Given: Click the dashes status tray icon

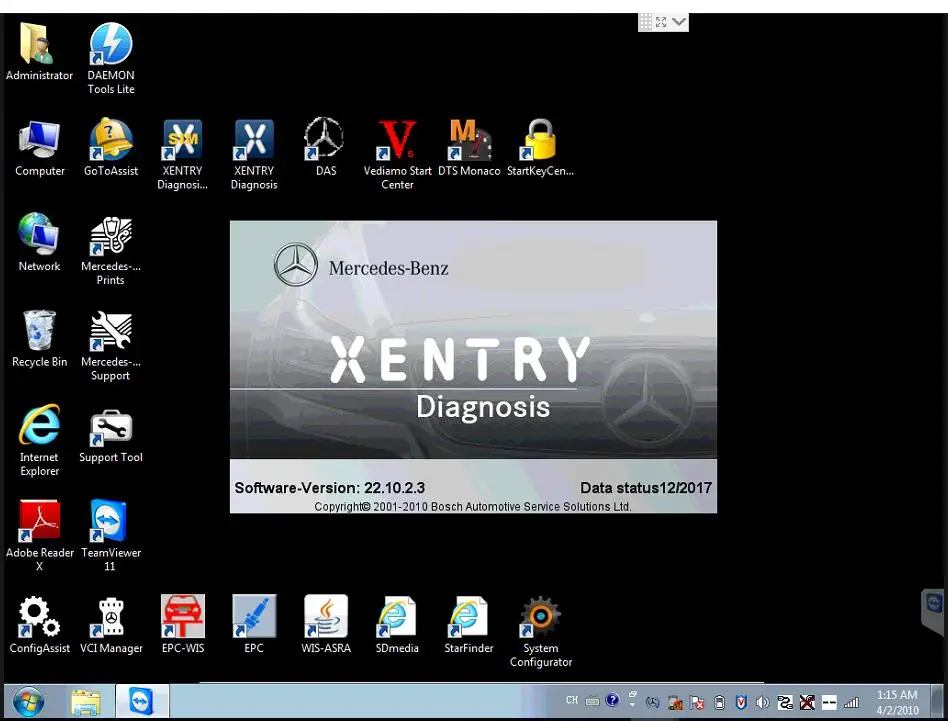Looking at the screenshot, I should tap(830, 702).
